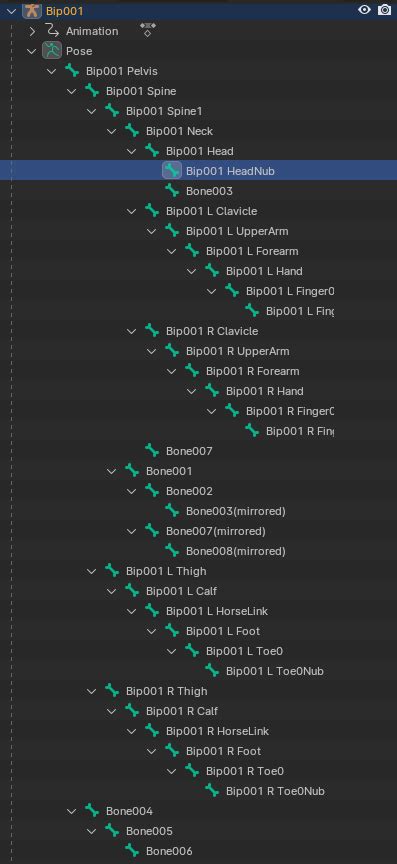397x864 pixels.
Task: Click bone icon of Bip001 Neck
Action: [132, 131]
